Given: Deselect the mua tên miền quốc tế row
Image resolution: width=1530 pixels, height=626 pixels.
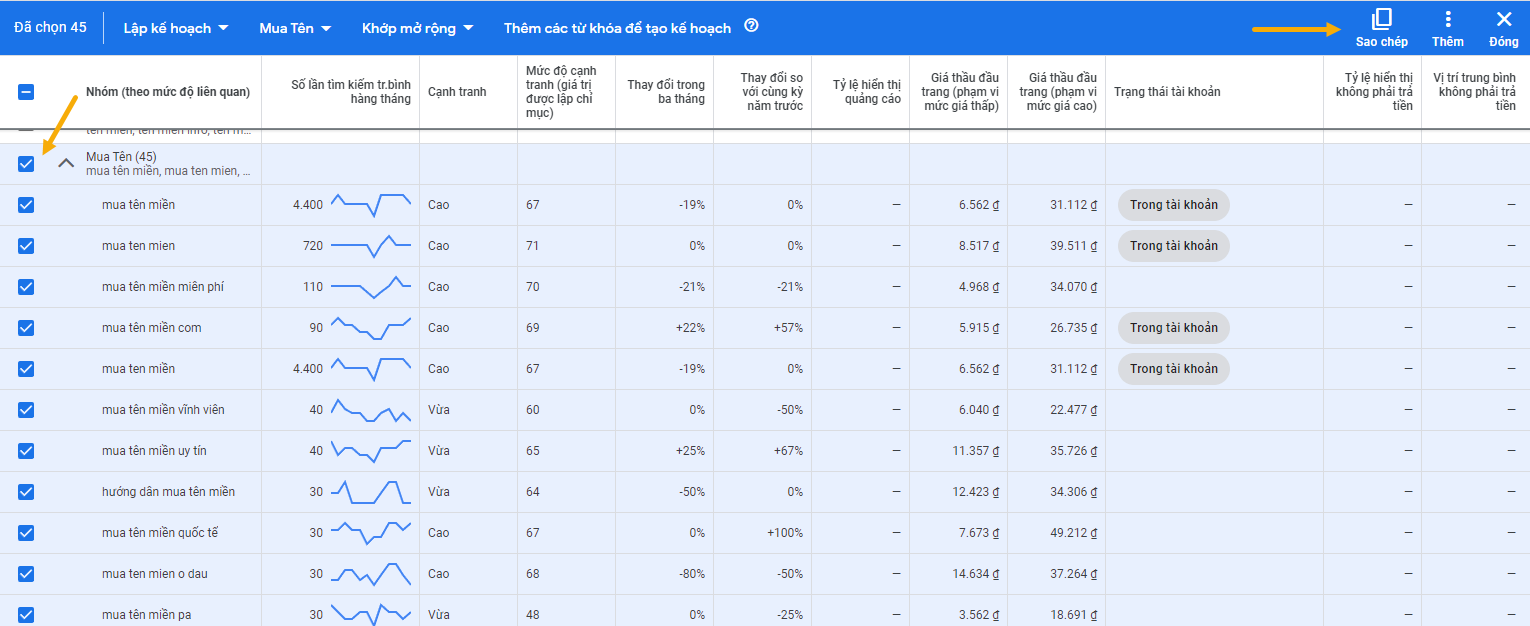Looking at the screenshot, I should coord(26,533).
